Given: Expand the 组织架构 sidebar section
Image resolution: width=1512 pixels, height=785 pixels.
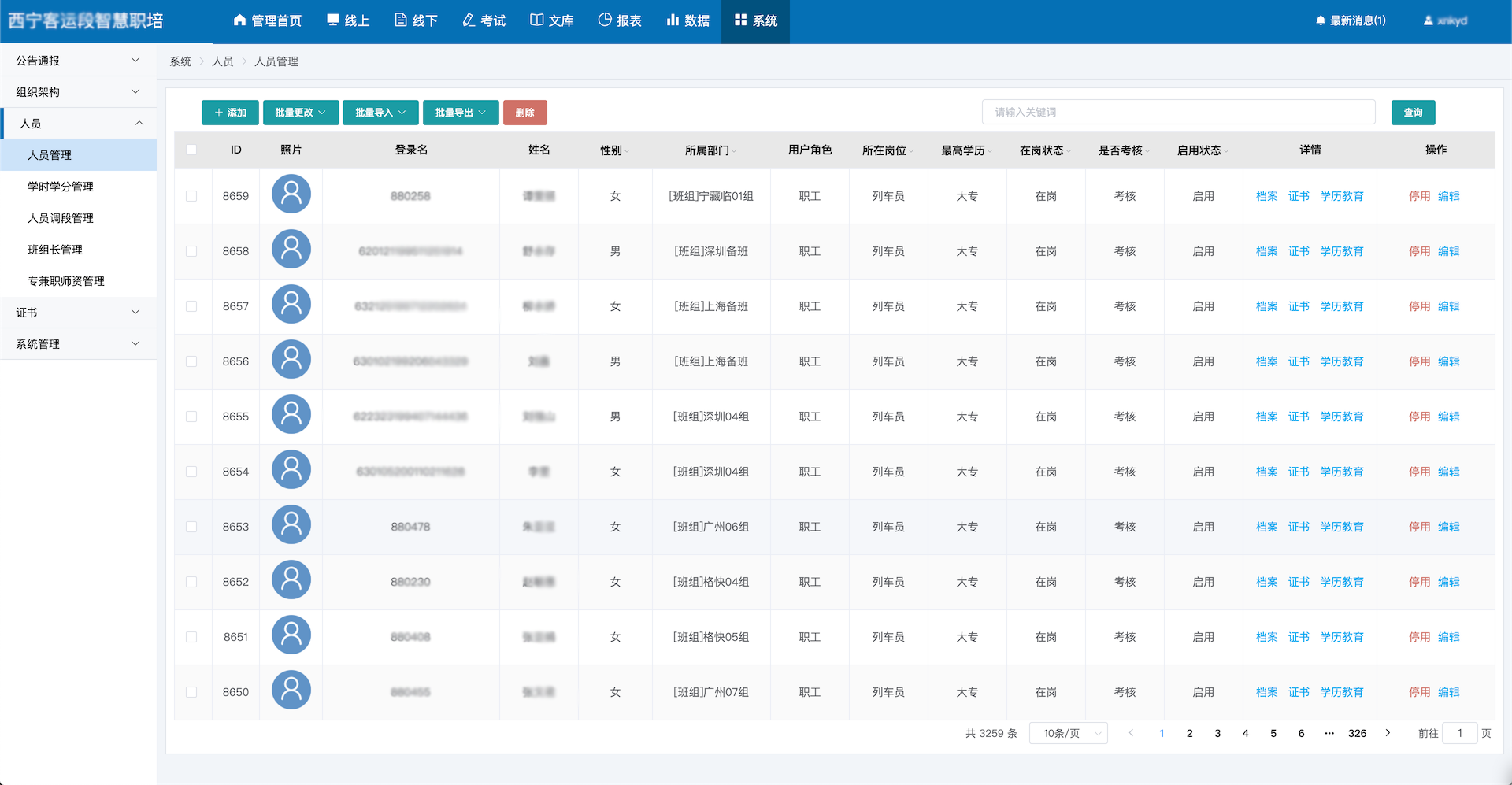Looking at the screenshot, I should coord(79,91).
